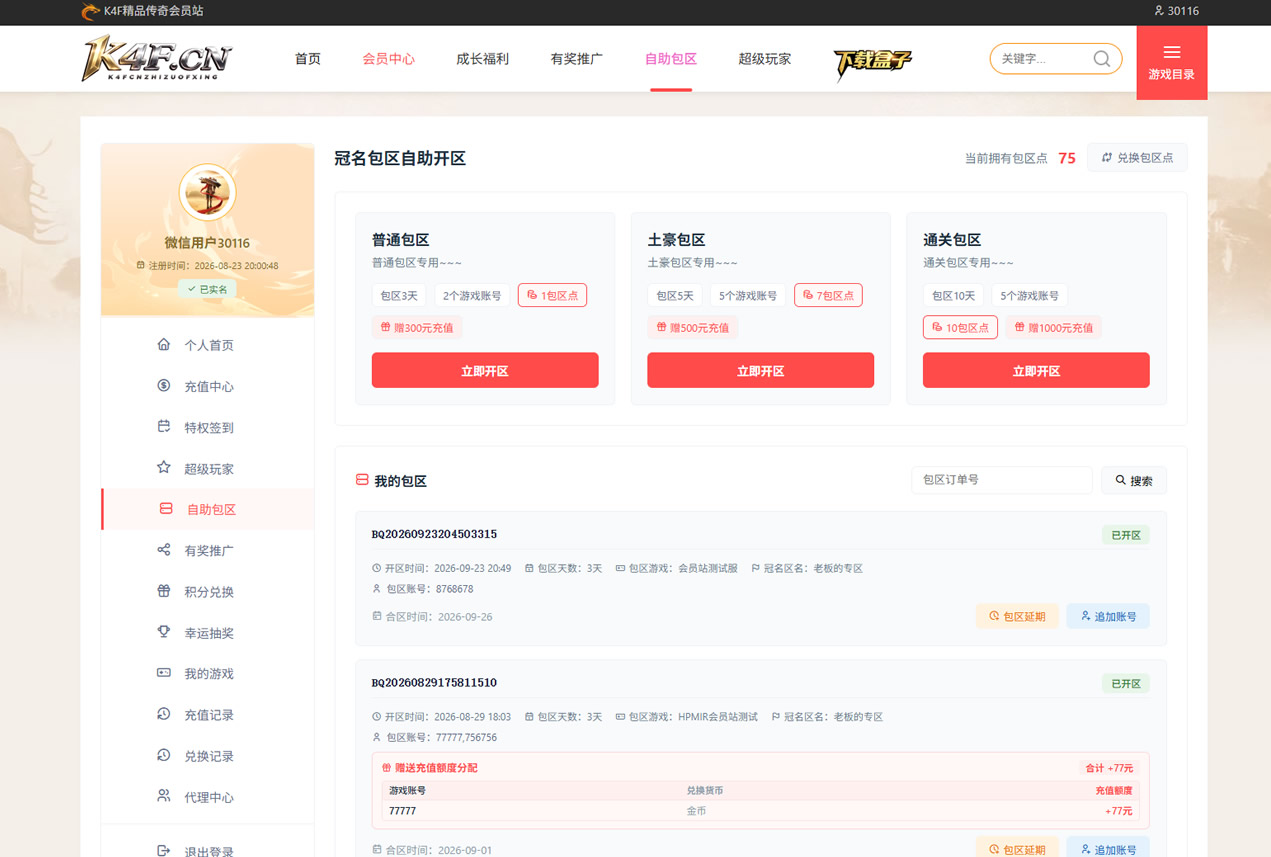
Task: Click the star icon for 超级玩家
Action: coord(164,467)
